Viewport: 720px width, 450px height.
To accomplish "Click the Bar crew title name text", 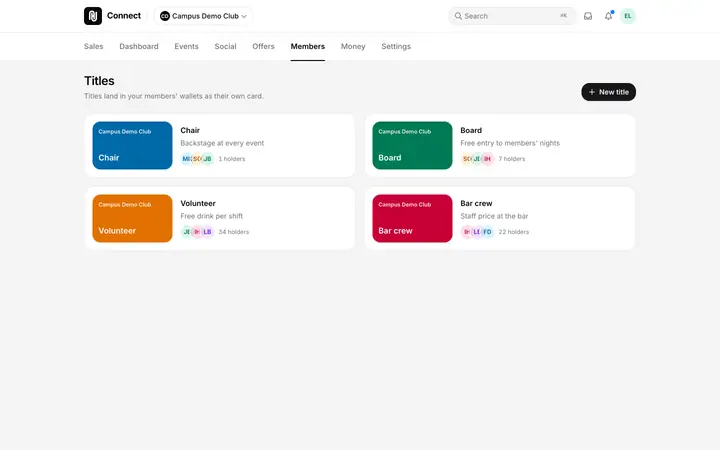I will 476,203.
